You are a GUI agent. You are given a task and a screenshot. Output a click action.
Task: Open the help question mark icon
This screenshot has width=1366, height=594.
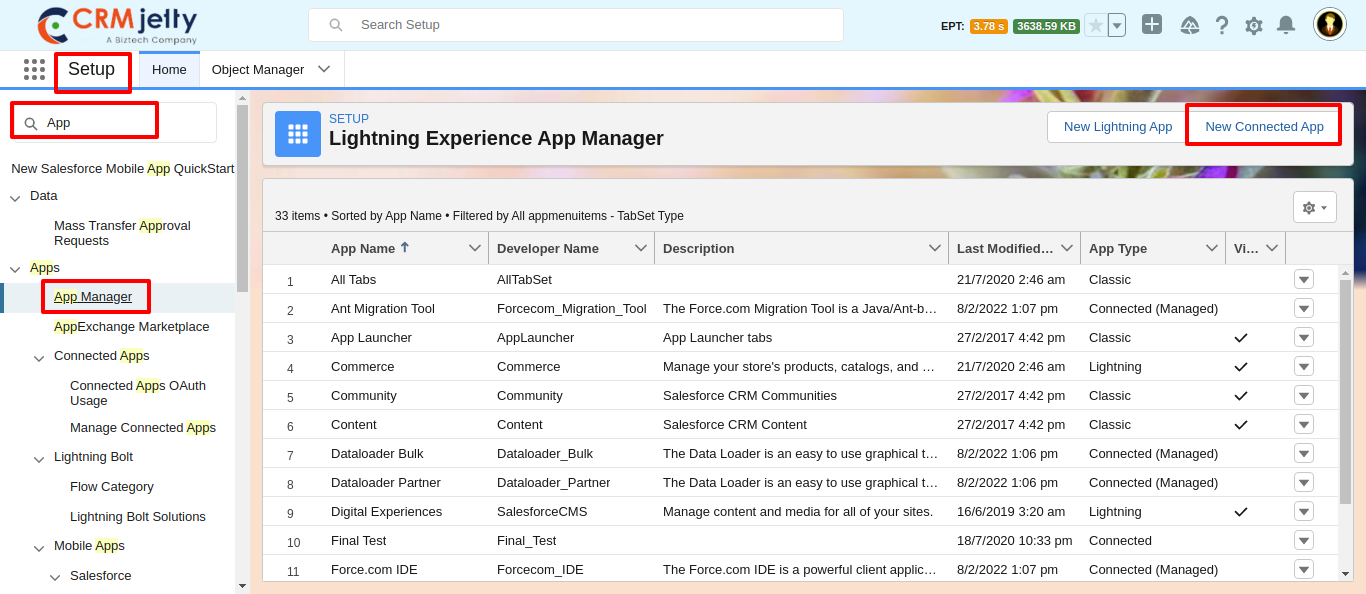click(1222, 26)
